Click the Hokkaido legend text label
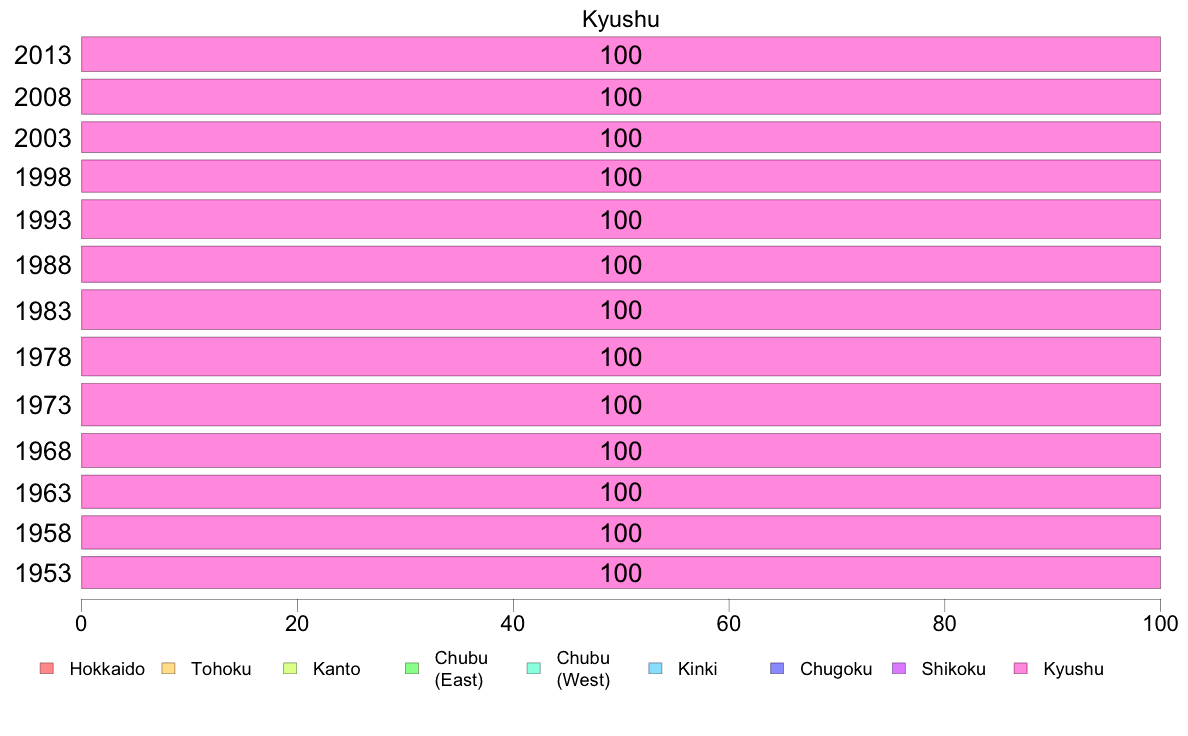This screenshot has width=1188, height=736. (107, 669)
